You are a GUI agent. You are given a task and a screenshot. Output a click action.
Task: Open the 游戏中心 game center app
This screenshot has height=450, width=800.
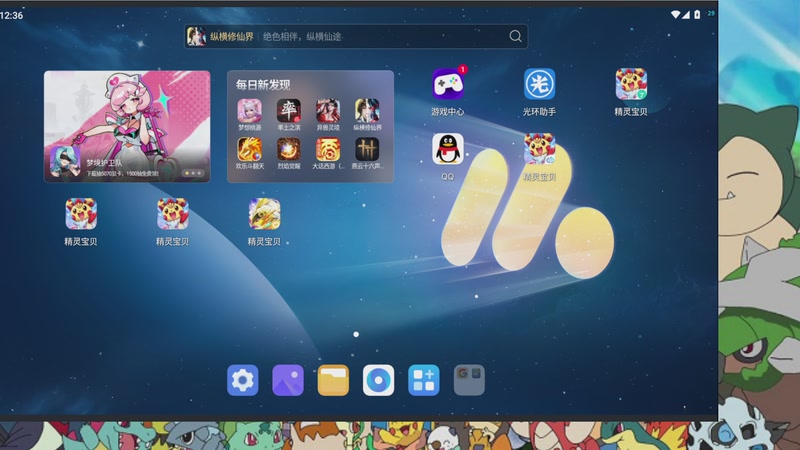coord(447,85)
